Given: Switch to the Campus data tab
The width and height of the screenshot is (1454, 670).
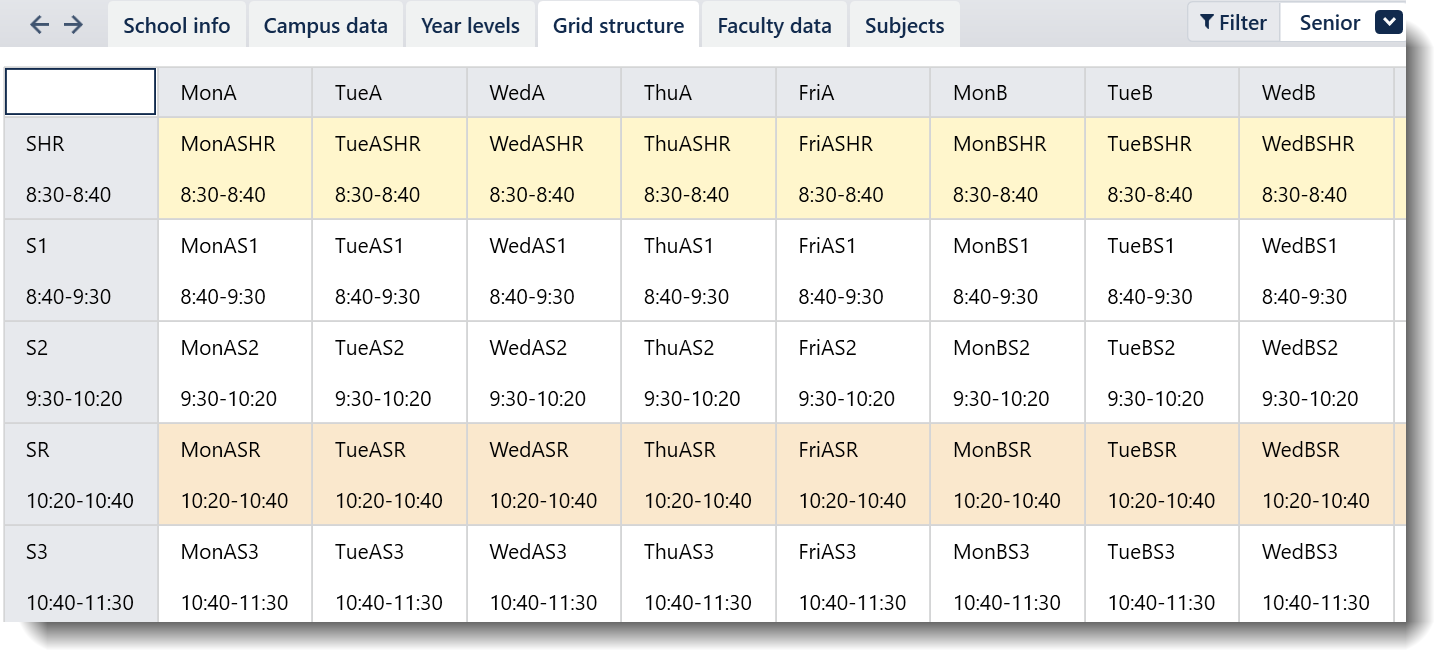Looking at the screenshot, I should pos(325,26).
